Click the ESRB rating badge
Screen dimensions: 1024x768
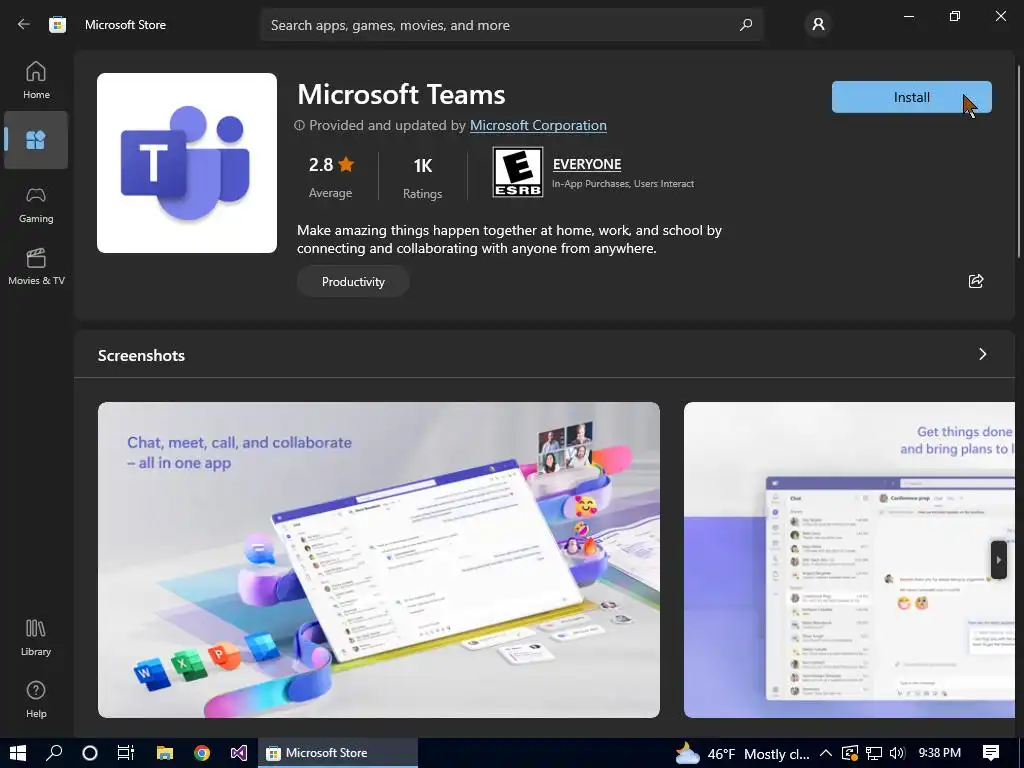coord(517,172)
